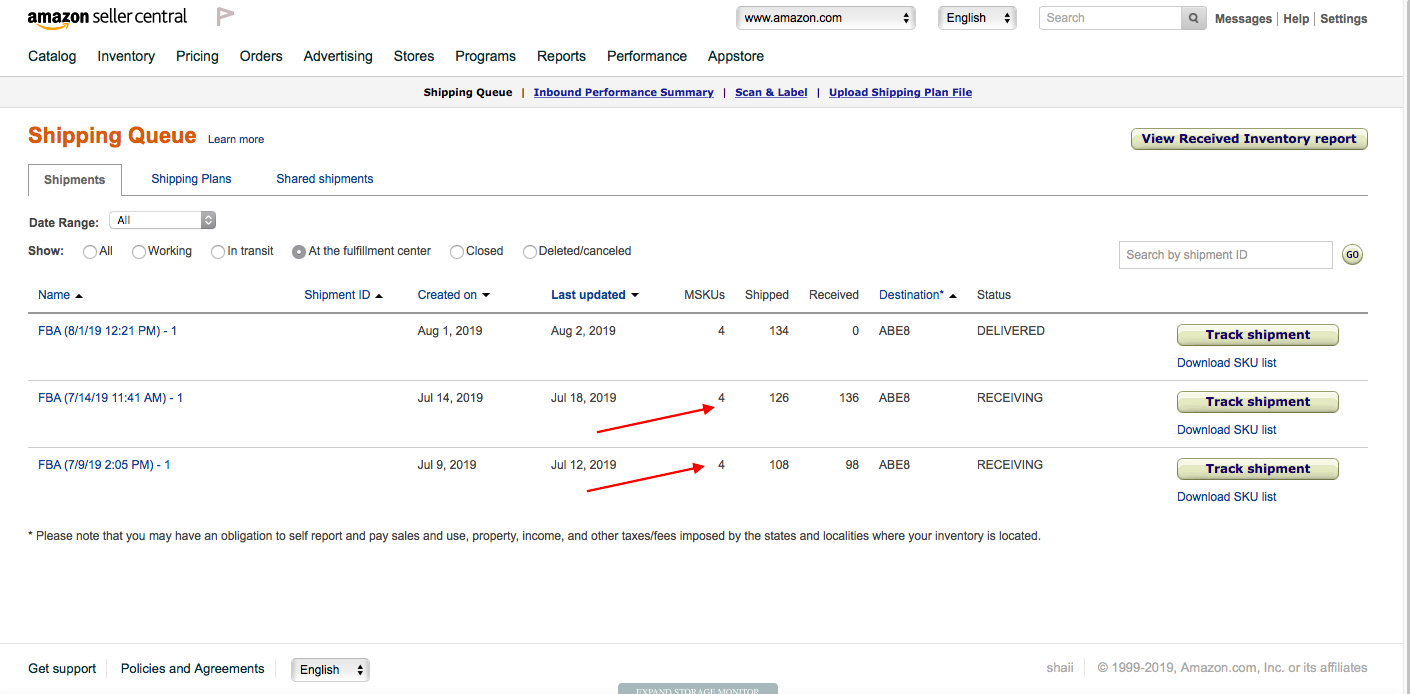Open Policies and Agreements footer link

click(193, 669)
